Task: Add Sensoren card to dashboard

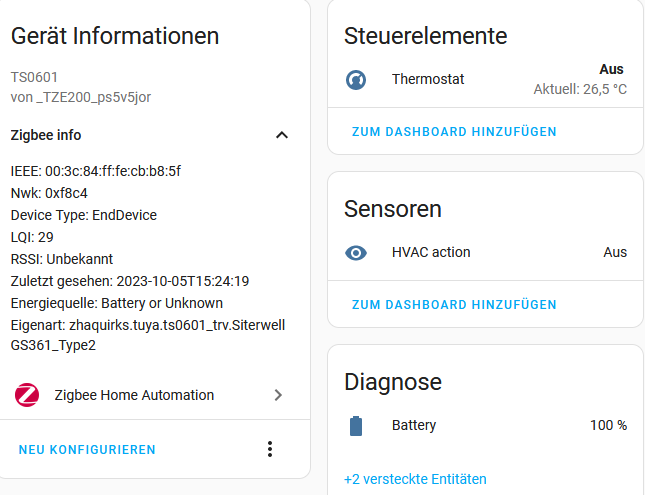Action: pos(454,304)
